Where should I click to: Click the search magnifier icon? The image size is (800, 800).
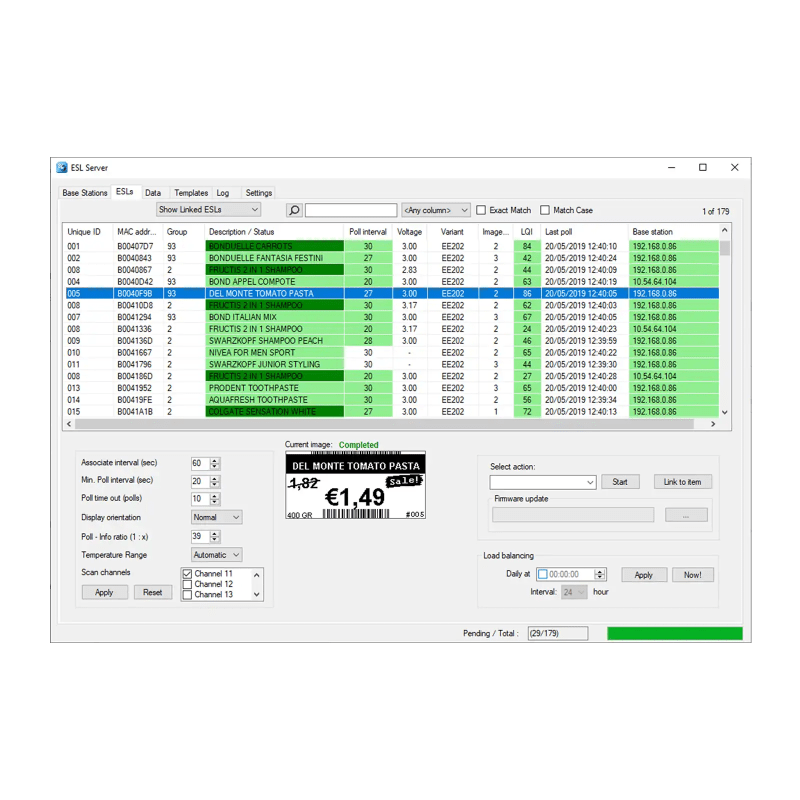coord(292,210)
